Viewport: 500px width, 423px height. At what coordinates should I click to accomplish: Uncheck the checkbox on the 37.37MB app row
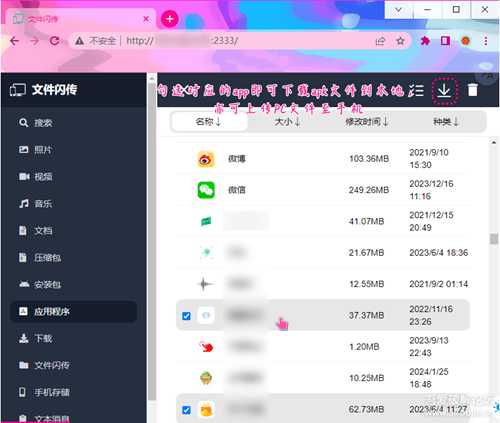[187, 316]
